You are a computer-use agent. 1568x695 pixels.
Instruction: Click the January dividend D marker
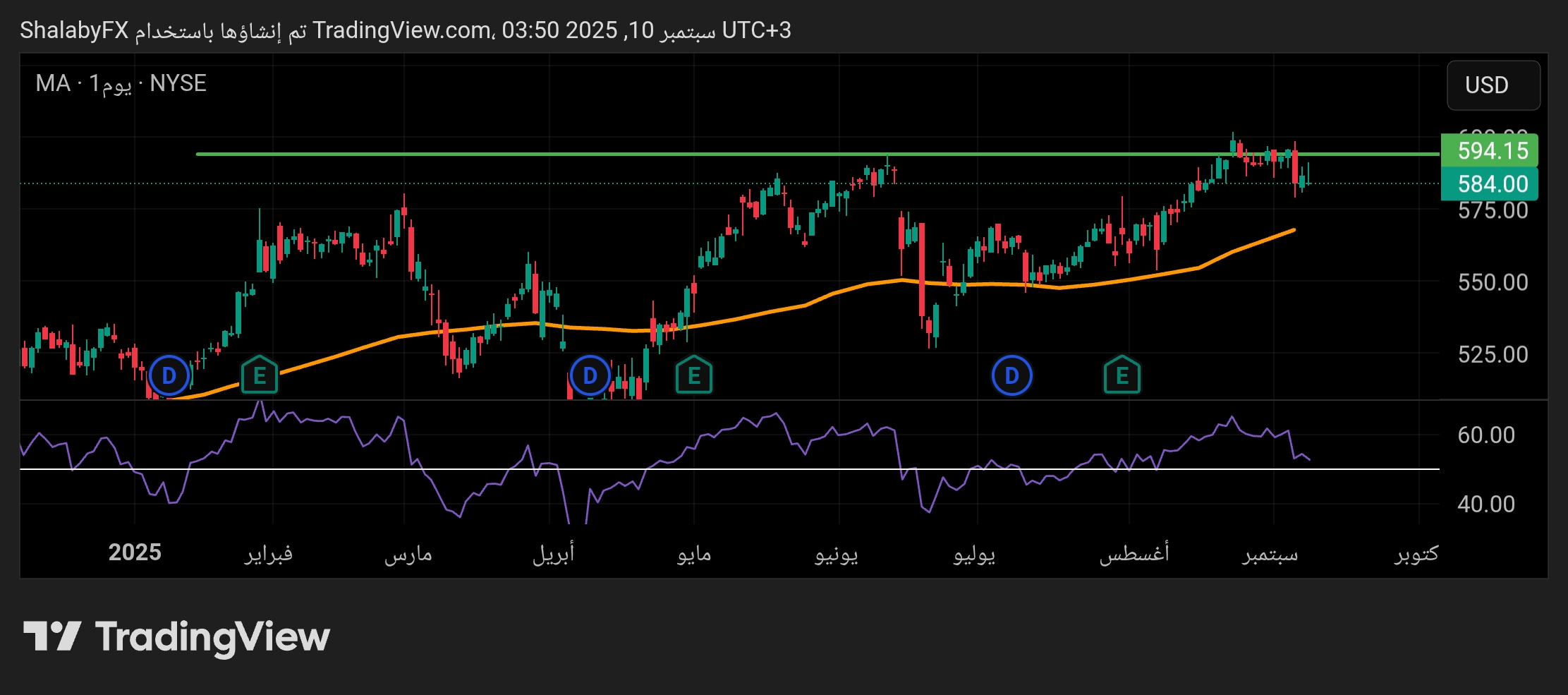point(169,375)
